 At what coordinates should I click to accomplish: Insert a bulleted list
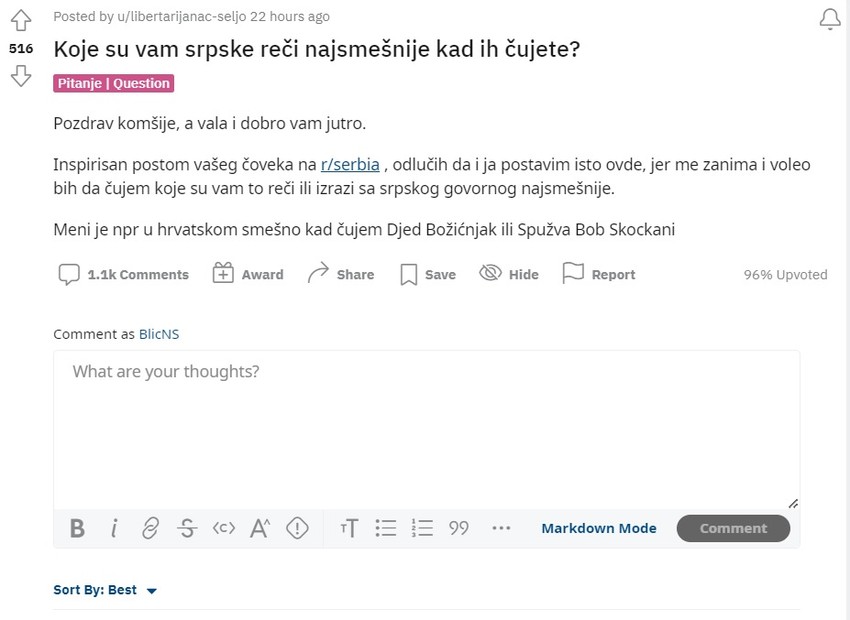coord(386,528)
